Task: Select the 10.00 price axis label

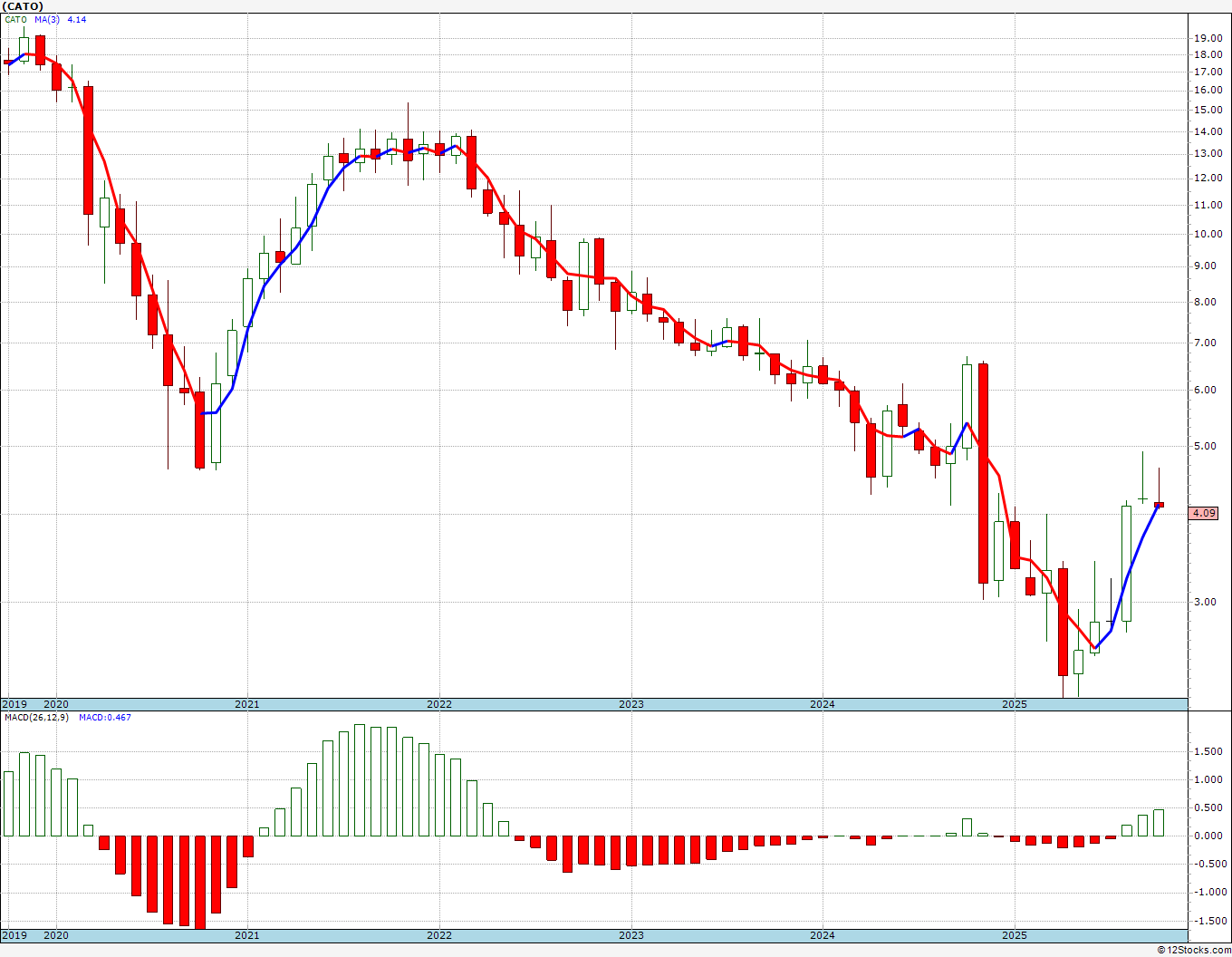Action: click(1208, 234)
